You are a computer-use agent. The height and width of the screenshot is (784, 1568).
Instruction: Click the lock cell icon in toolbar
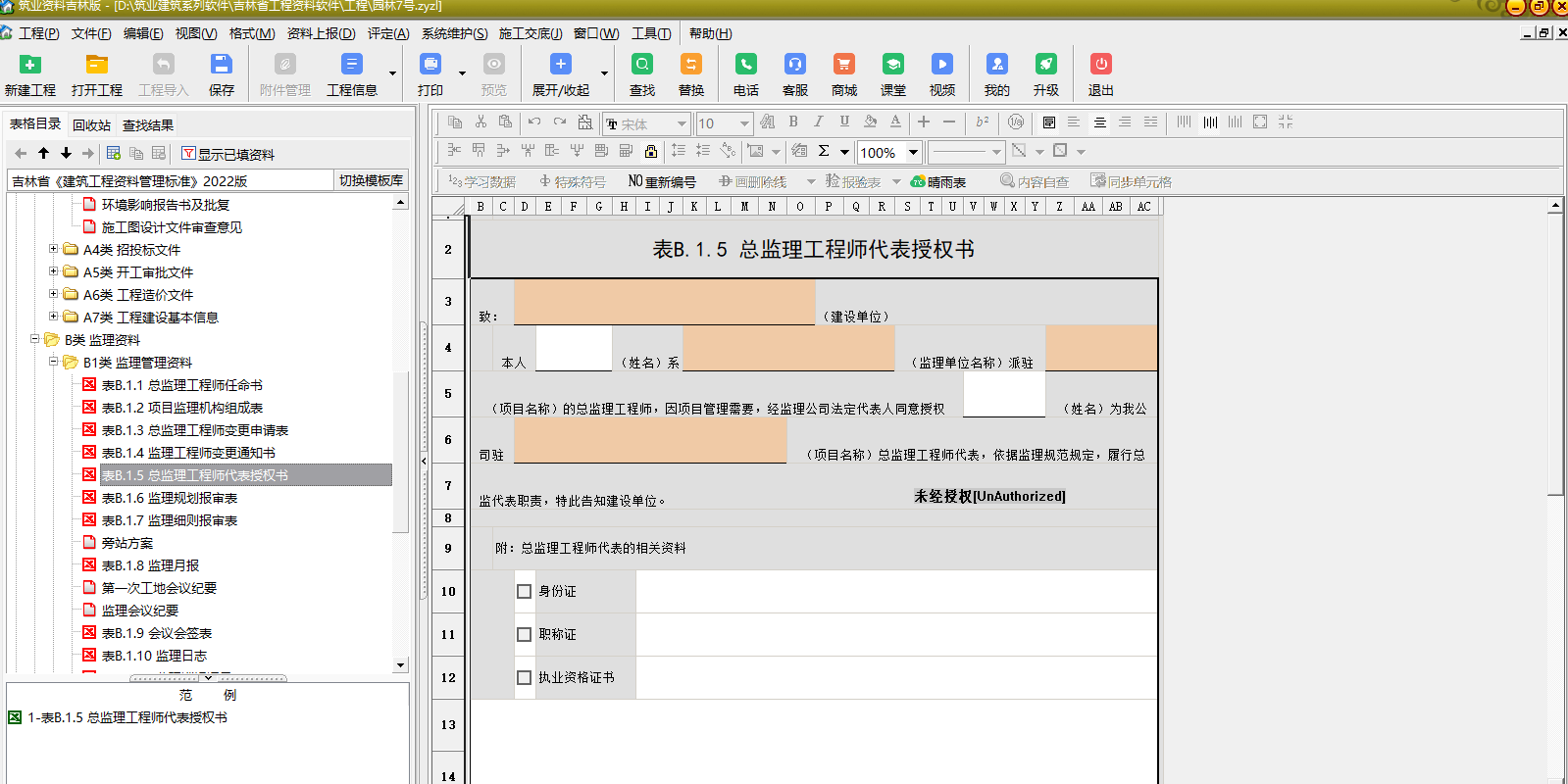coord(651,151)
